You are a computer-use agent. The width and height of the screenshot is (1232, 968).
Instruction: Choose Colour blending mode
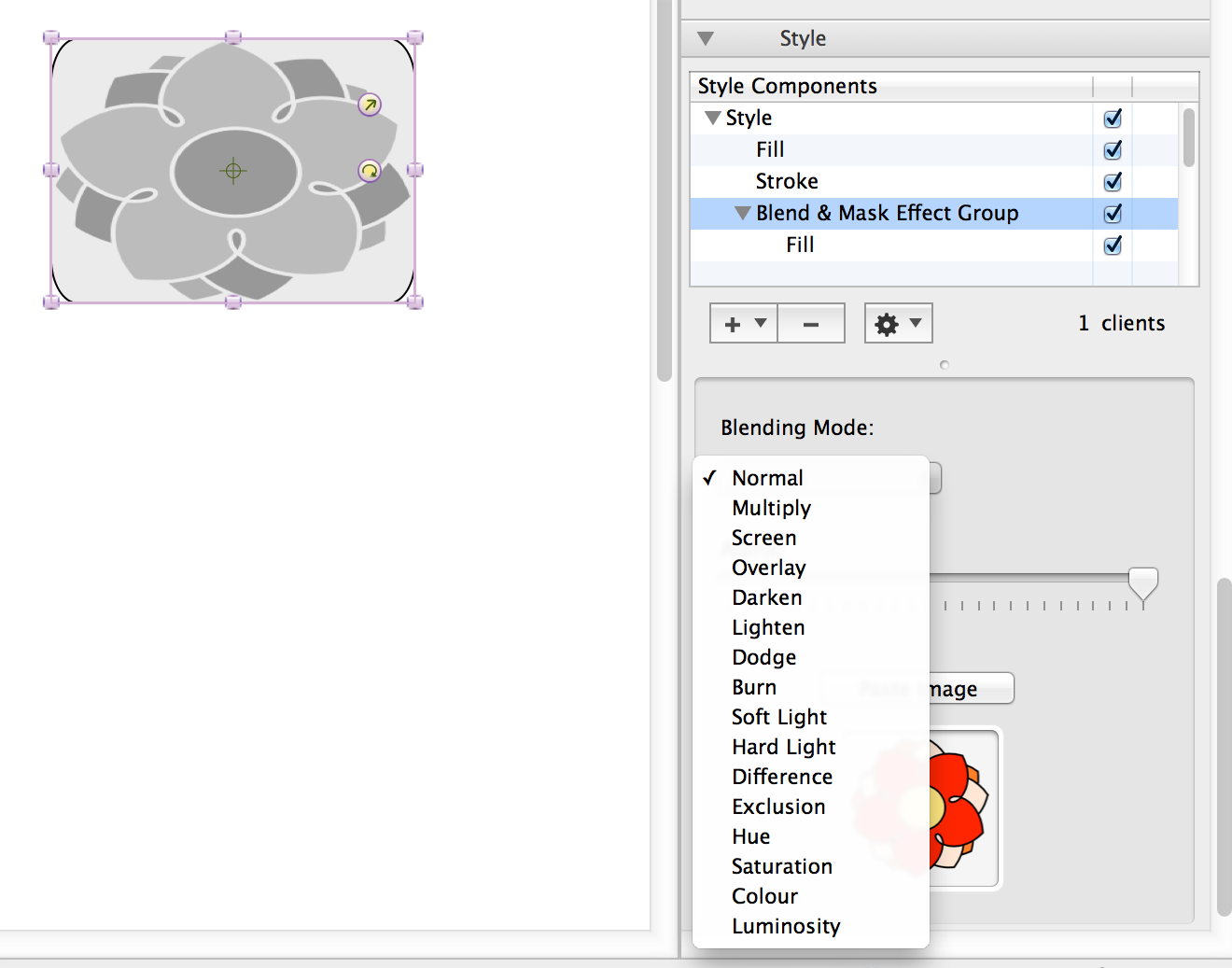click(811, 896)
